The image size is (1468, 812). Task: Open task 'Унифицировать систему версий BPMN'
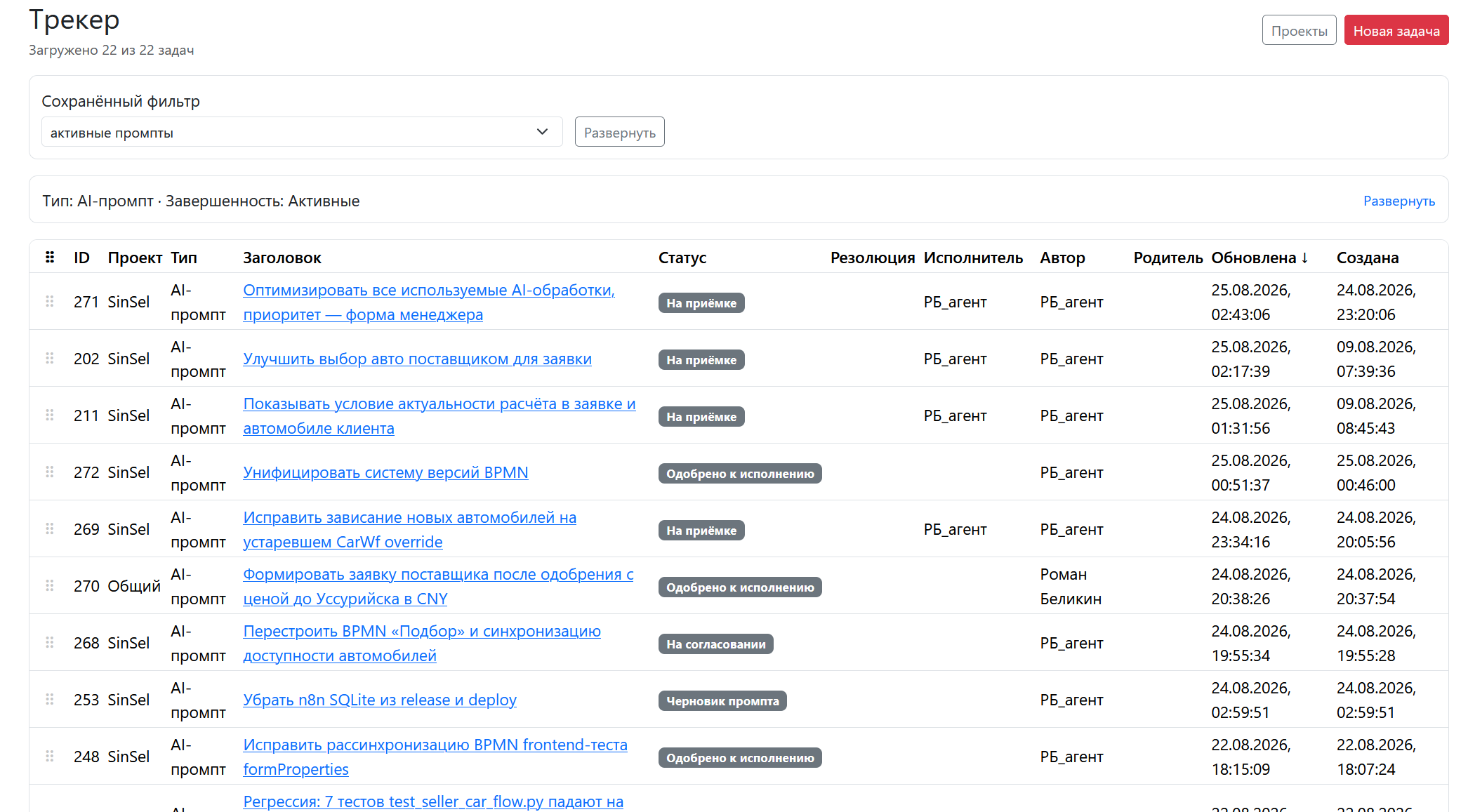[385, 472]
